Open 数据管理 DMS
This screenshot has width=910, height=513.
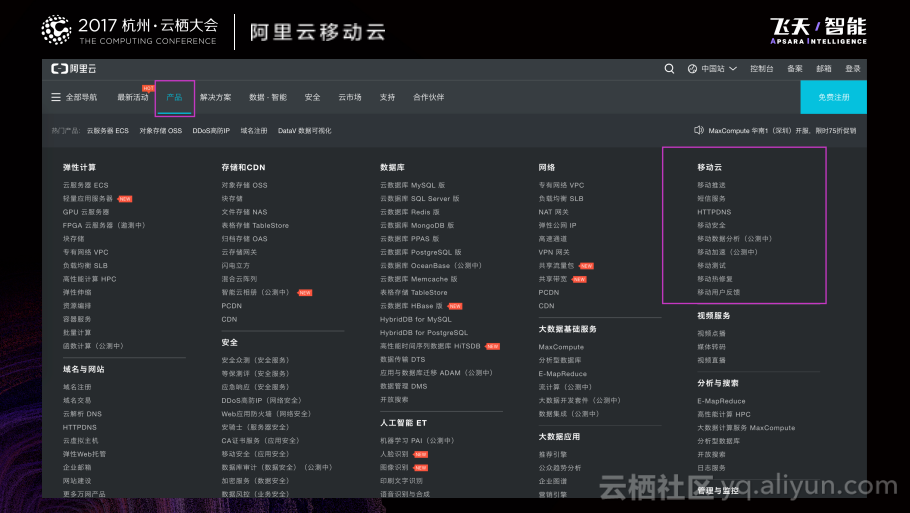tap(403, 386)
